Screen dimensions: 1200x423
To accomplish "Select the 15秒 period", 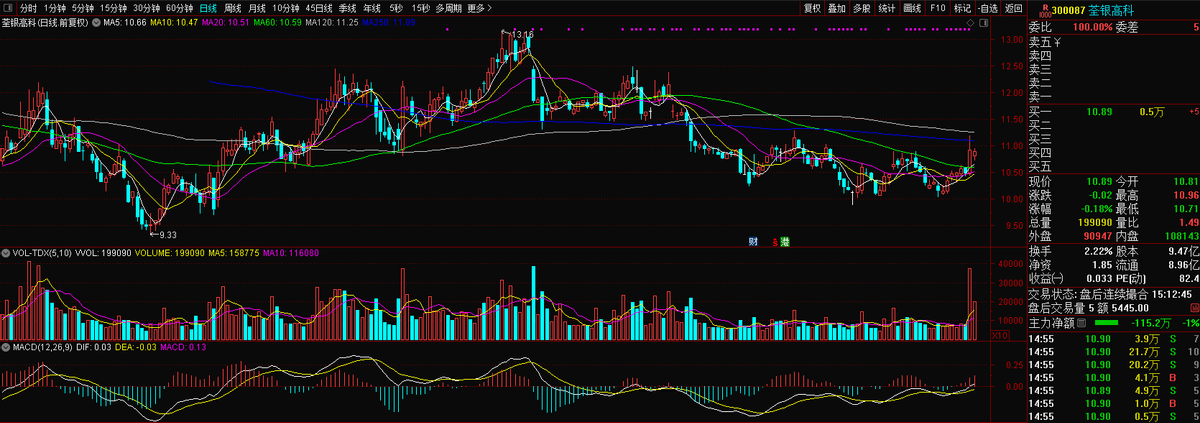I will click(421, 8).
